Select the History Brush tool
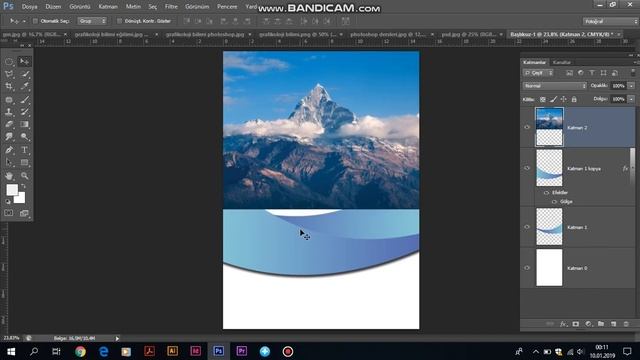This screenshot has width=640, height=360. (x=24, y=112)
